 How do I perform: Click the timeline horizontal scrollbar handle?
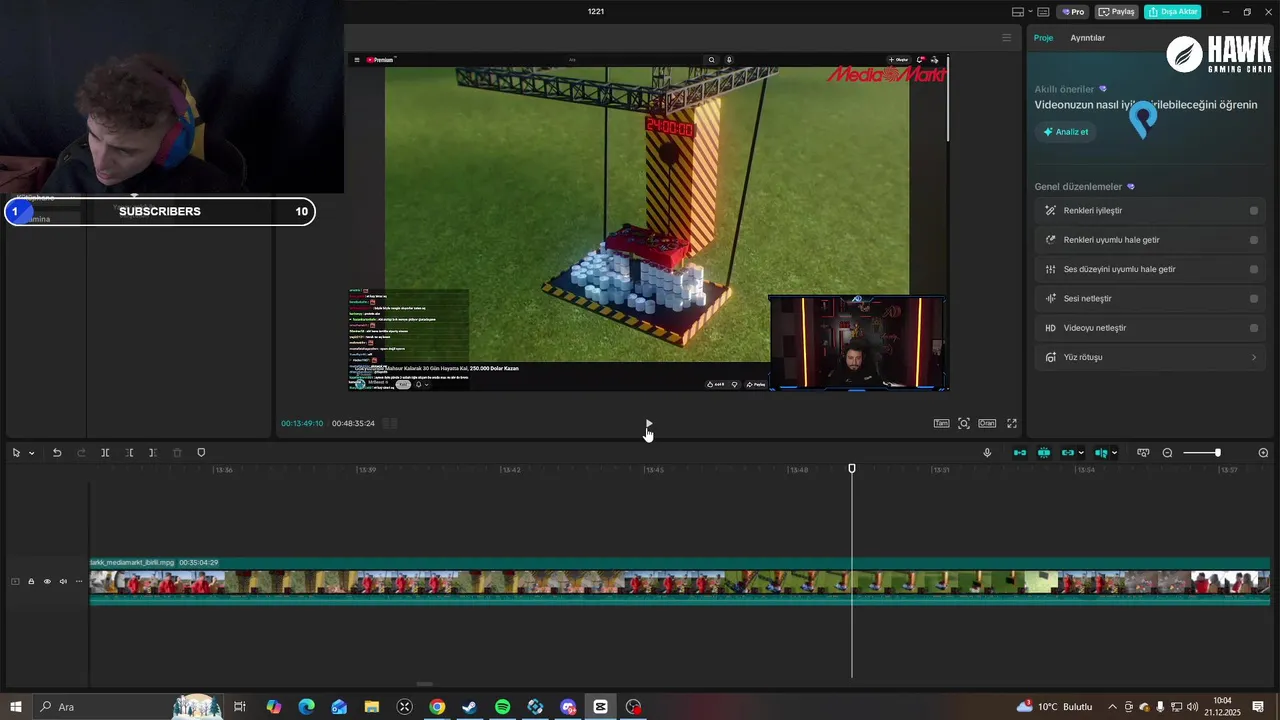tap(424, 685)
